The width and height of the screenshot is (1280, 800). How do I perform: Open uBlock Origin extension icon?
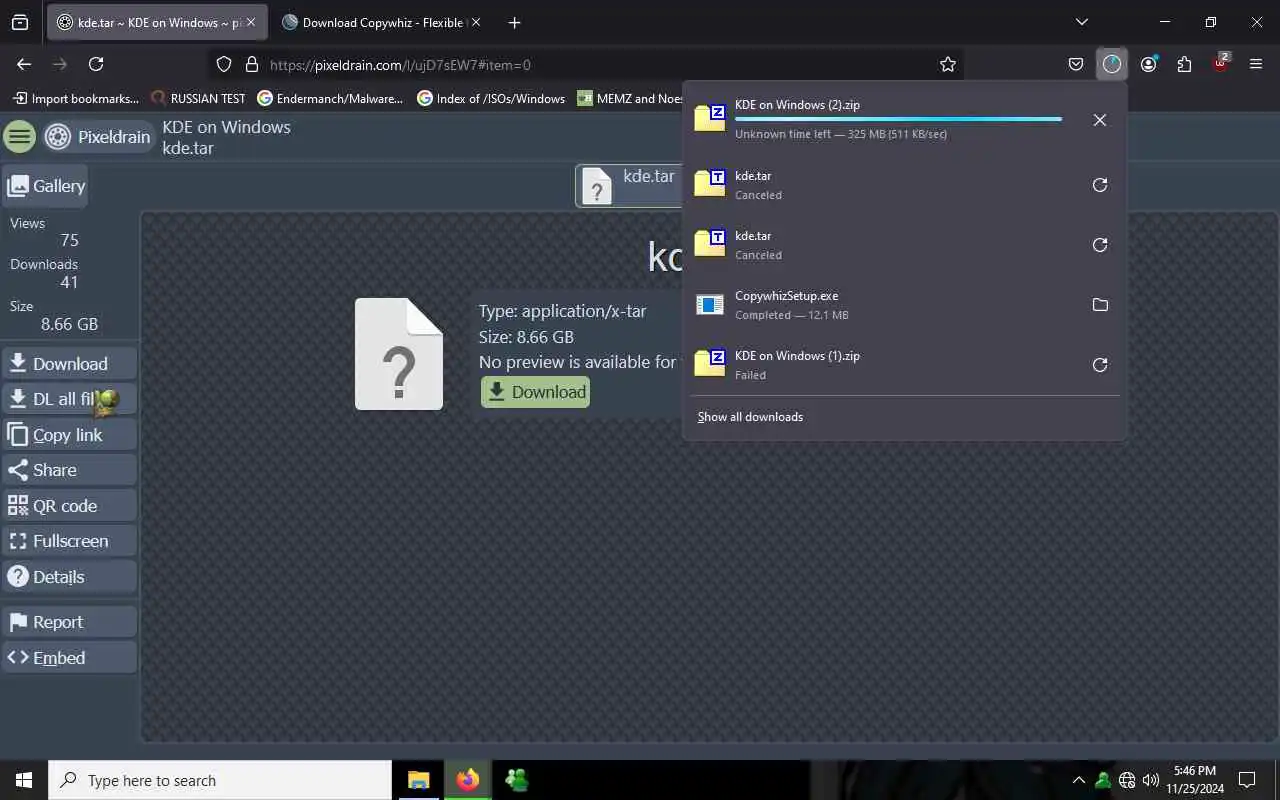pos(1220,64)
